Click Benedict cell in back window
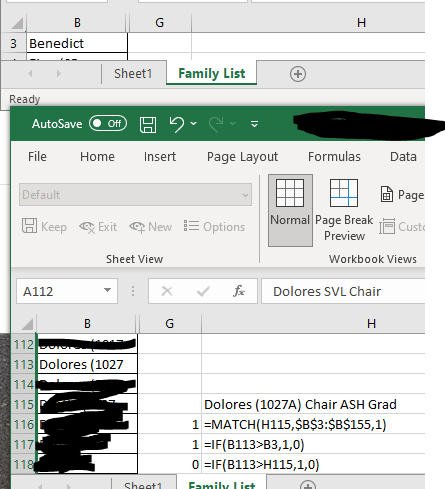 tap(77, 43)
